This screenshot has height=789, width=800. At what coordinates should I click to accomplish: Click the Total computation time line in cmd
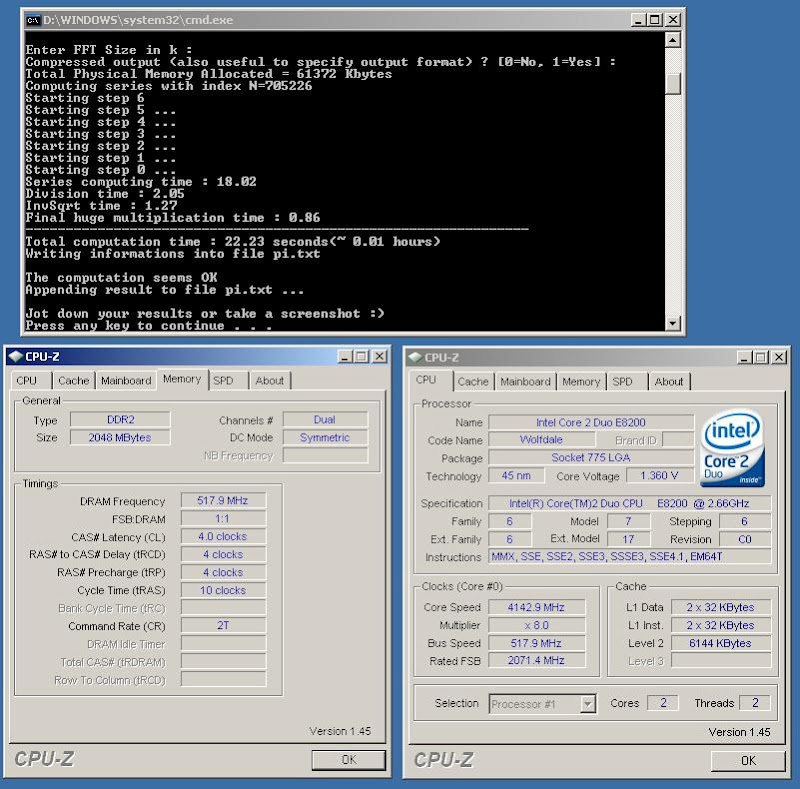point(233,241)
